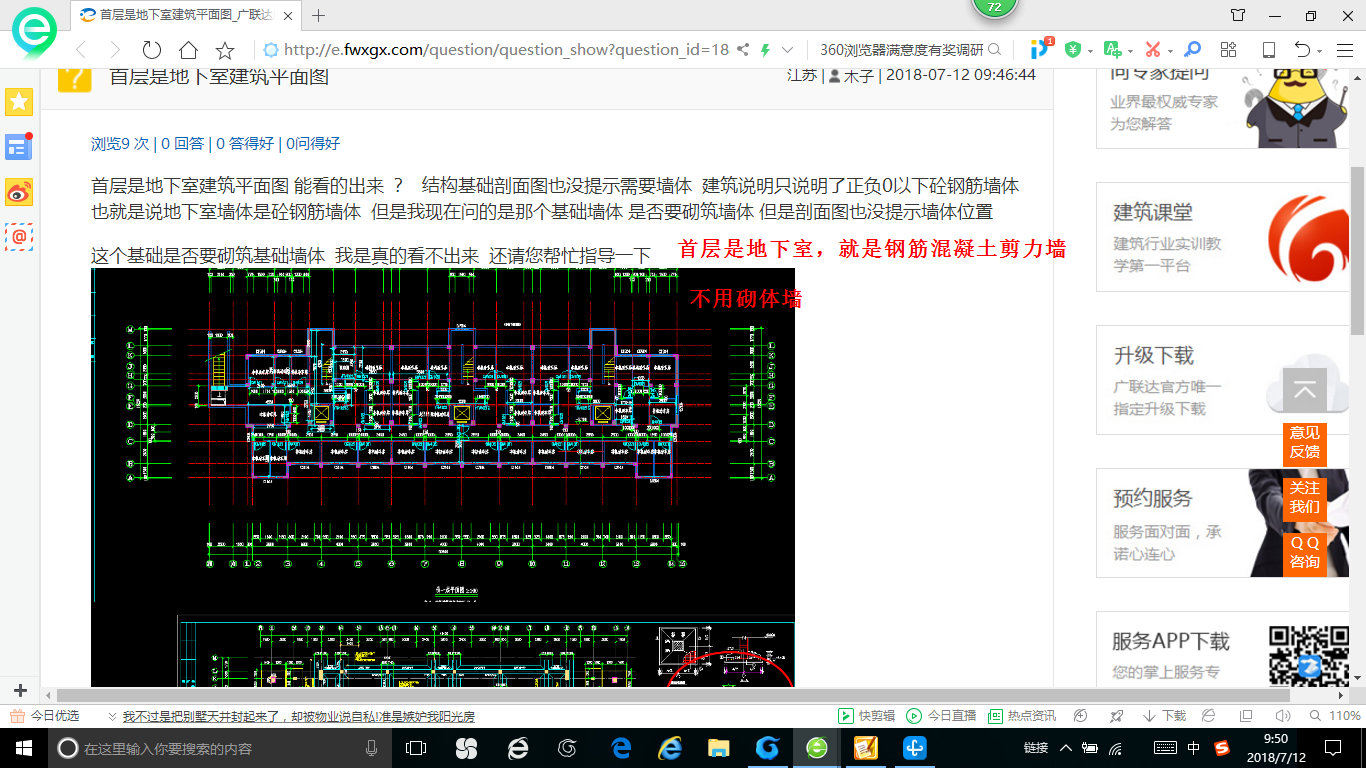Open a new tab with plus button
This screenshot has height=768, width=1366.
point(319,15)
